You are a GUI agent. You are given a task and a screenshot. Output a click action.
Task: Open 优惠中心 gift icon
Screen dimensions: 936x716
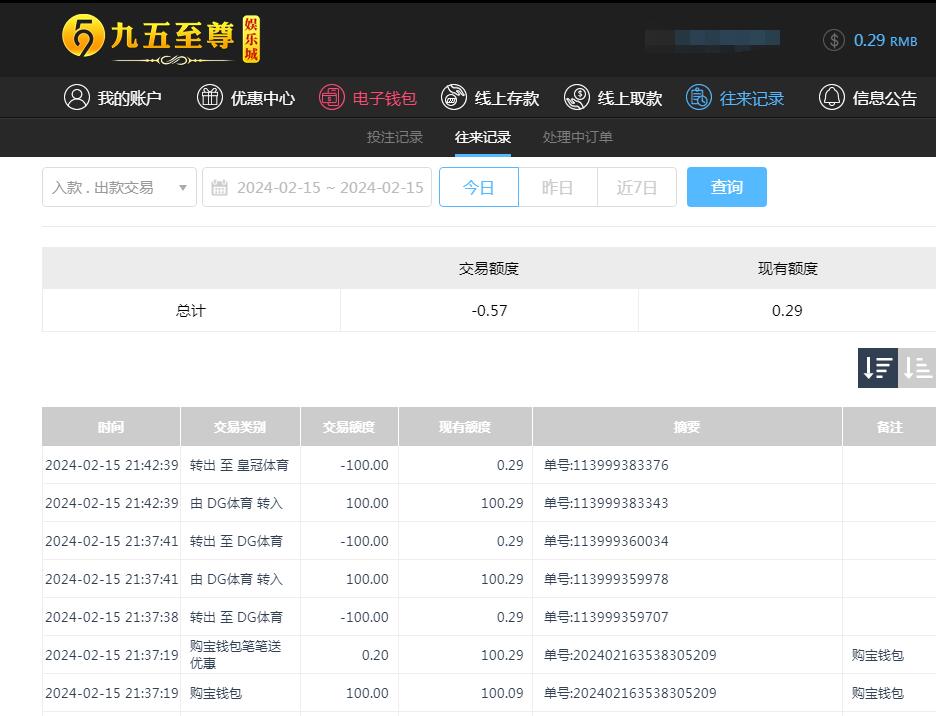click(x=209, y=97)
